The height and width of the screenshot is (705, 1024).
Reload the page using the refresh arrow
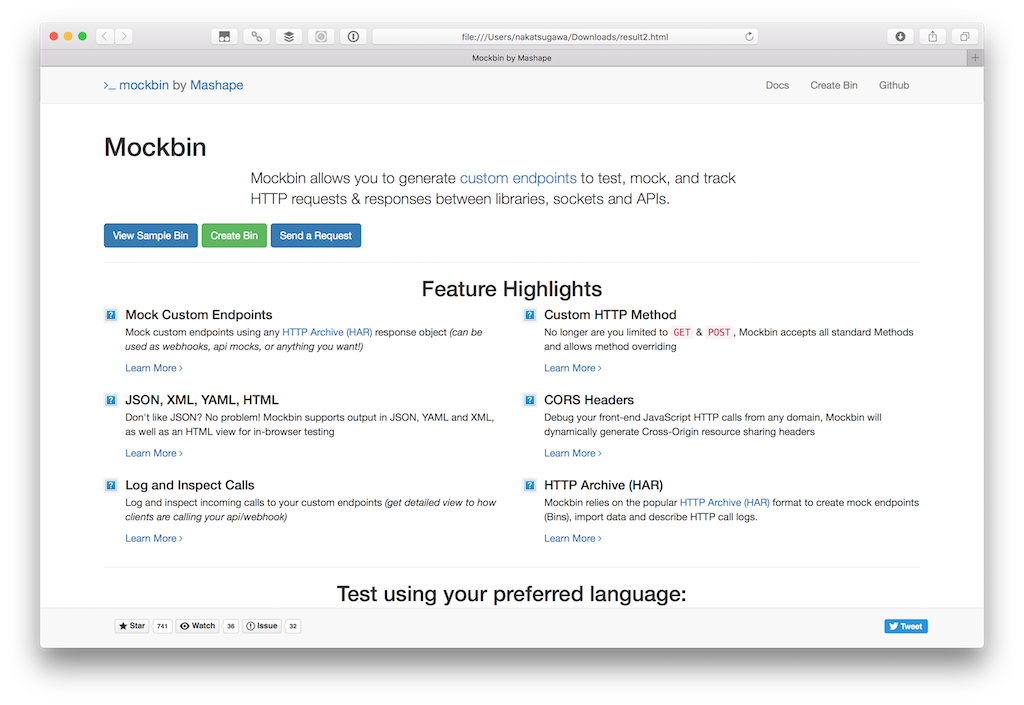tap(749, 37)
